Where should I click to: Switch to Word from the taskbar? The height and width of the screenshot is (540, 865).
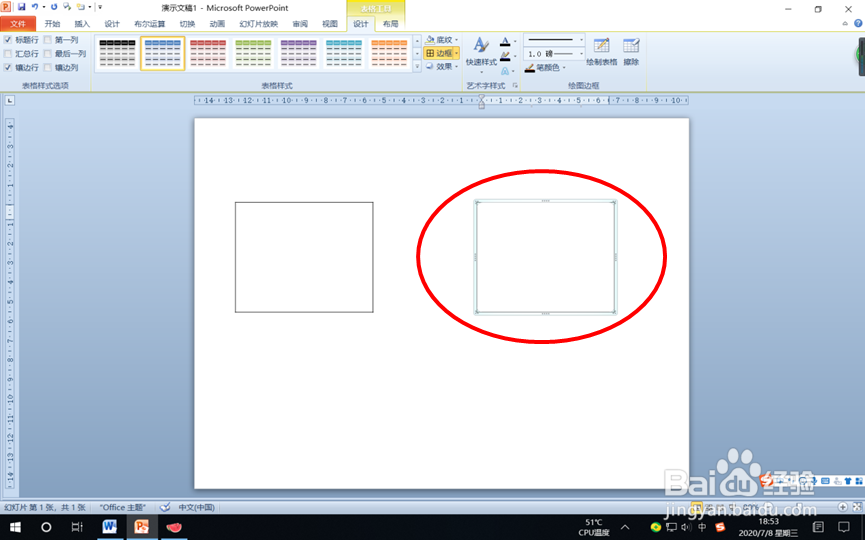click(x=109, y=527)
